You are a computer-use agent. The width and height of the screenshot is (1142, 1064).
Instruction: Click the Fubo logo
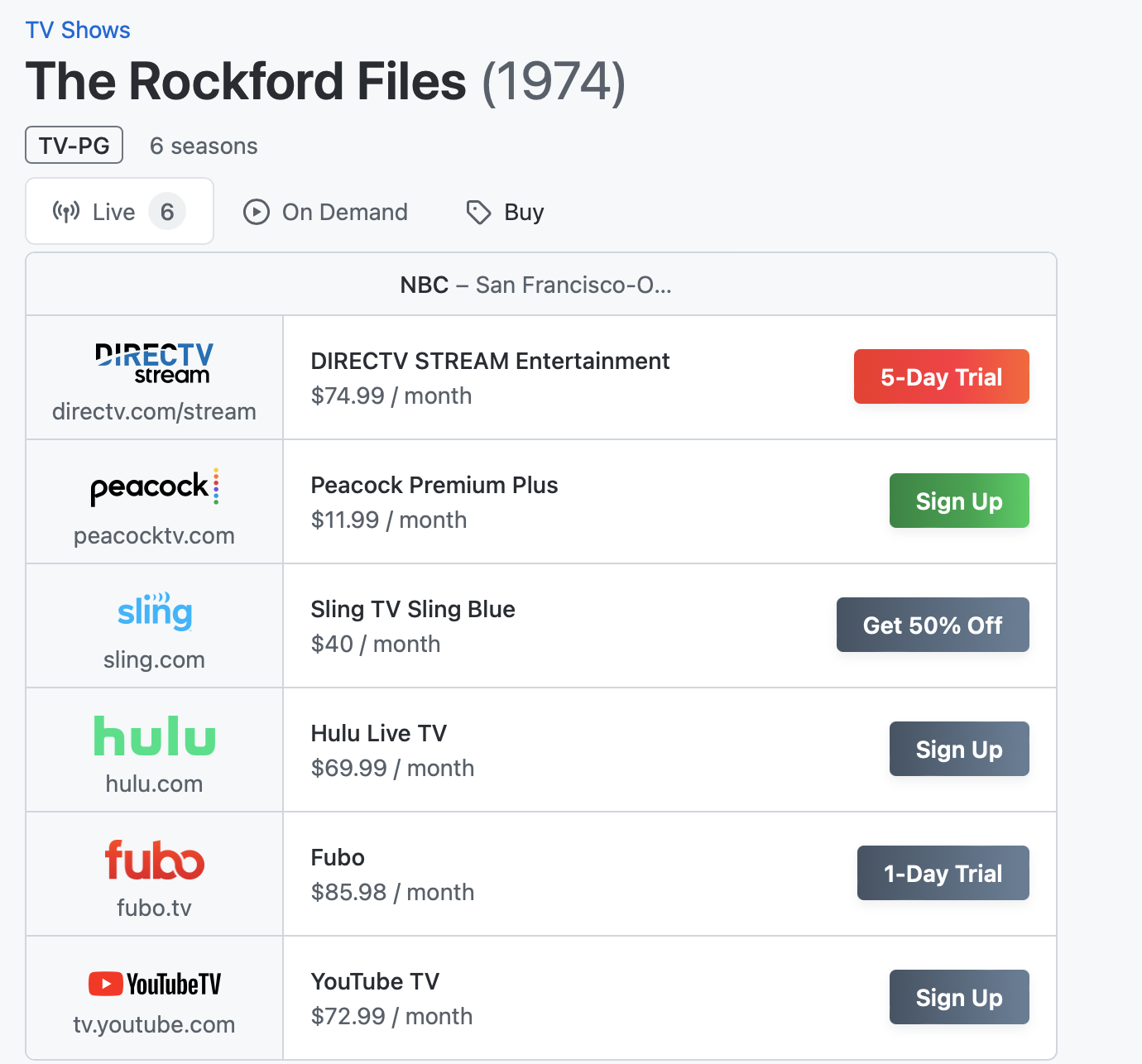click(x=155, y=860)
